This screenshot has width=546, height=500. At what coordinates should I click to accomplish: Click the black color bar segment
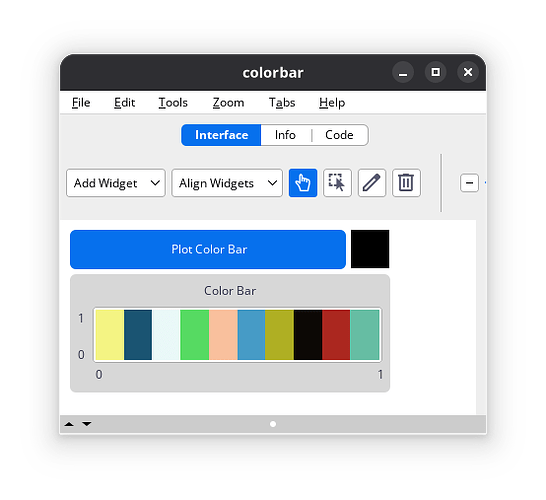pyautogui.click(x=308, y=335)
